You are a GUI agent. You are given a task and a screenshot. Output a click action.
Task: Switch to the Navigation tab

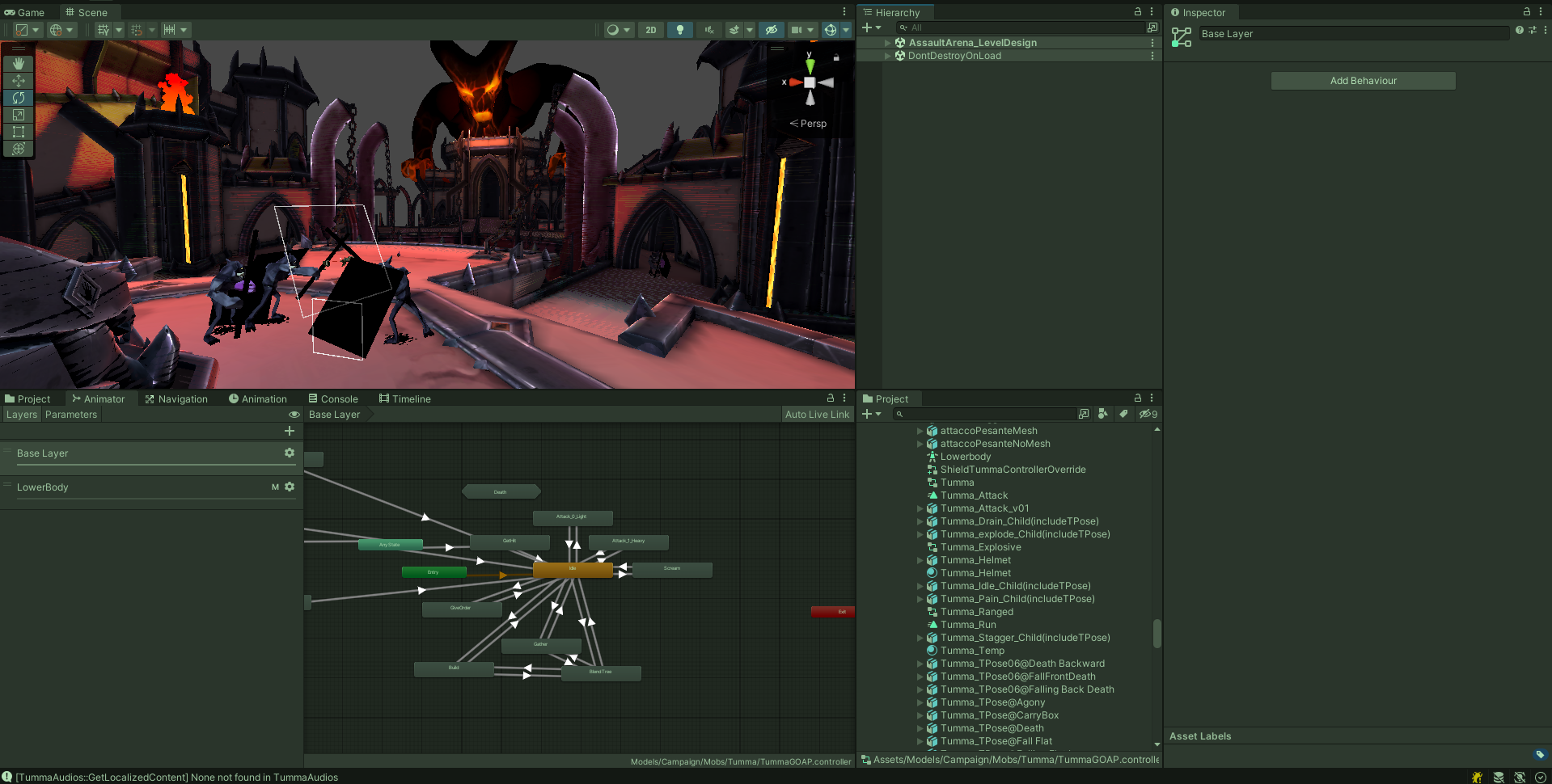(x=176, y=398)
